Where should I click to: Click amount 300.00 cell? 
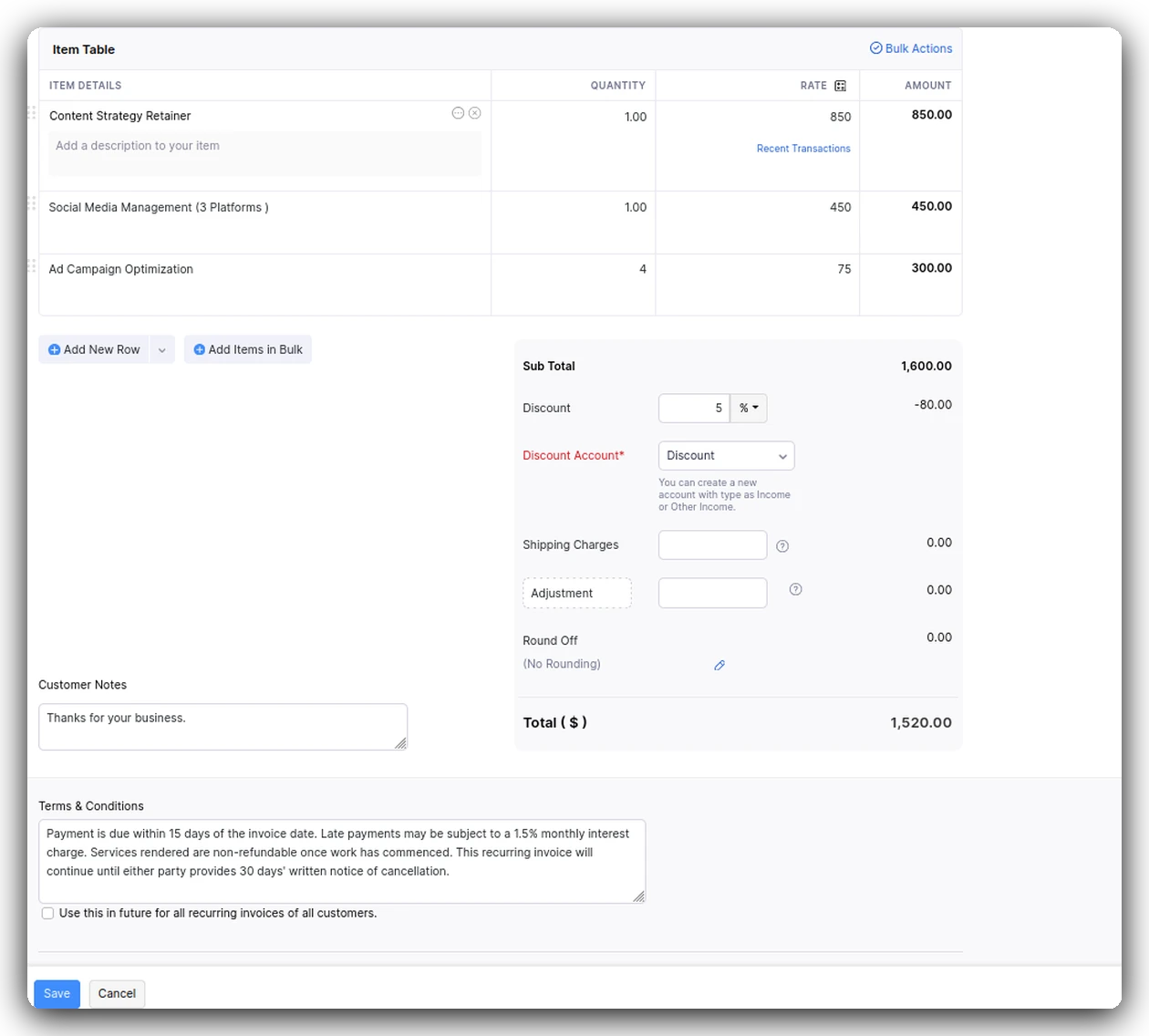coord(931,268)
